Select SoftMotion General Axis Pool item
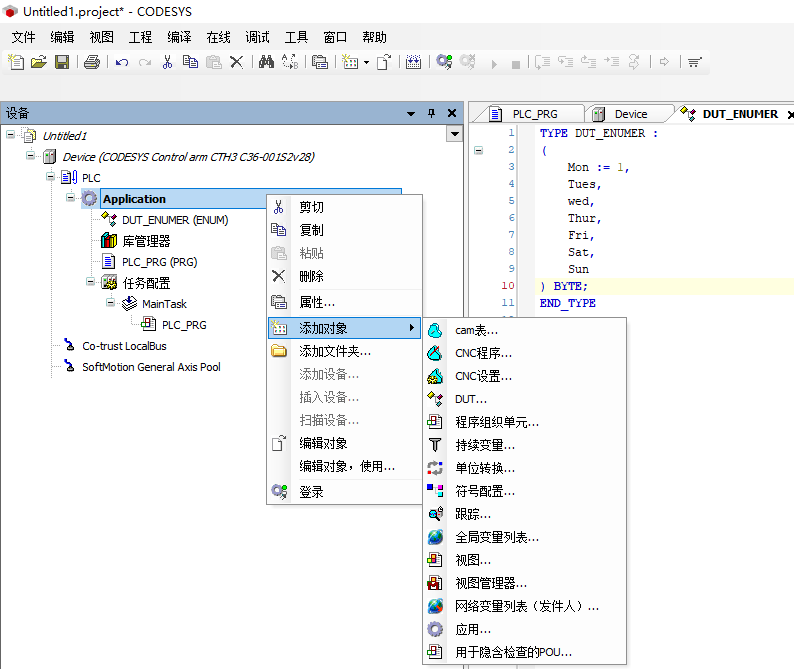The image size is (794, 669). coord(151,367)
